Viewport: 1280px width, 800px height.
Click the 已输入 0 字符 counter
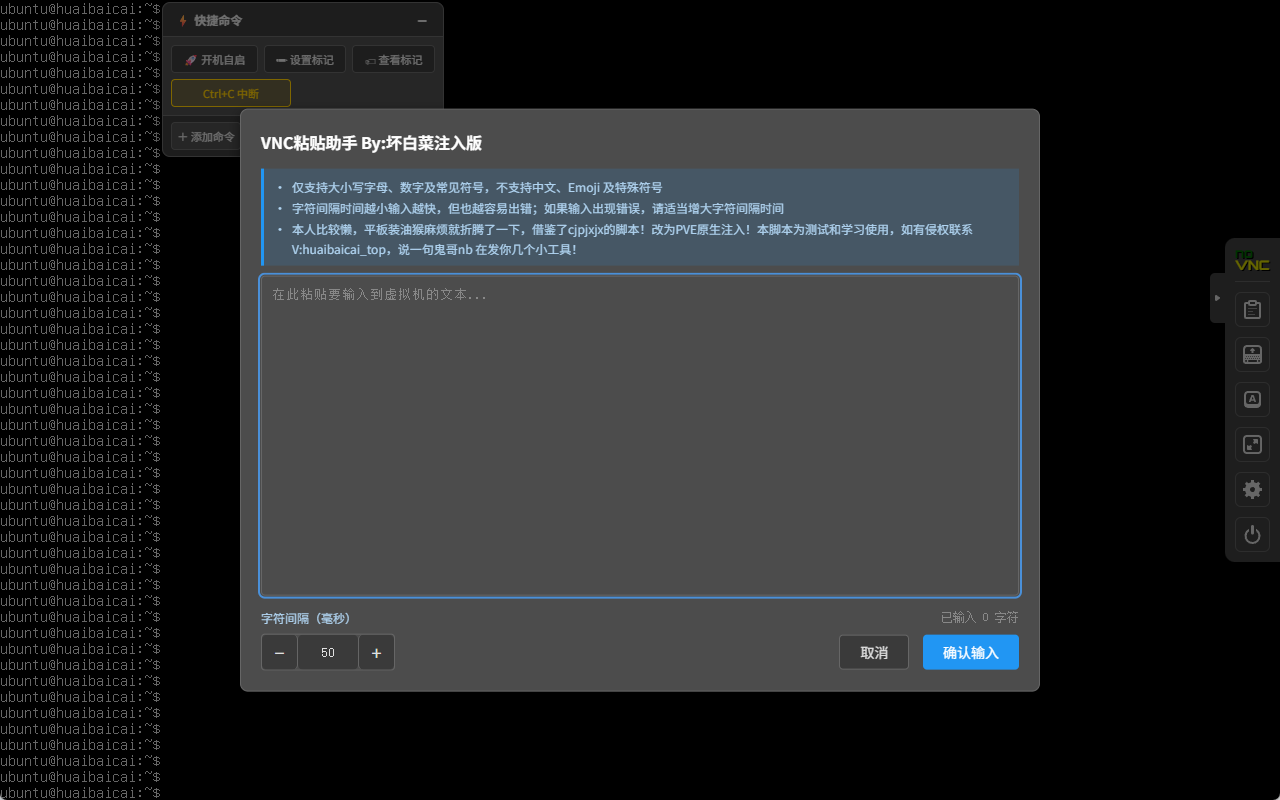pos(980,618)
